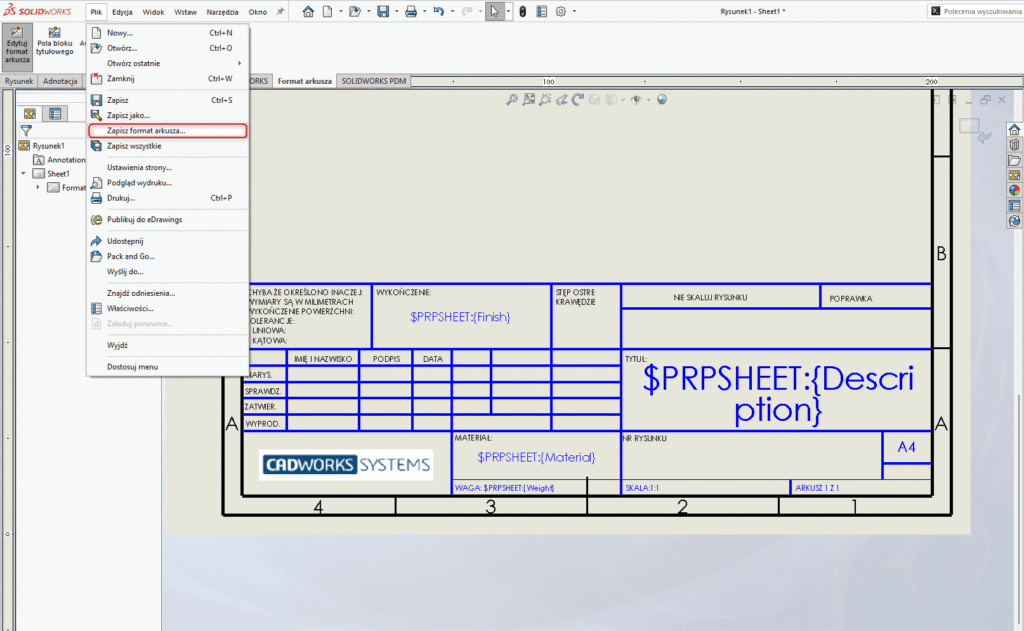Switch to the SOLIDWORKS PDM tab
1024x631 pixels.
coord(374,81)
